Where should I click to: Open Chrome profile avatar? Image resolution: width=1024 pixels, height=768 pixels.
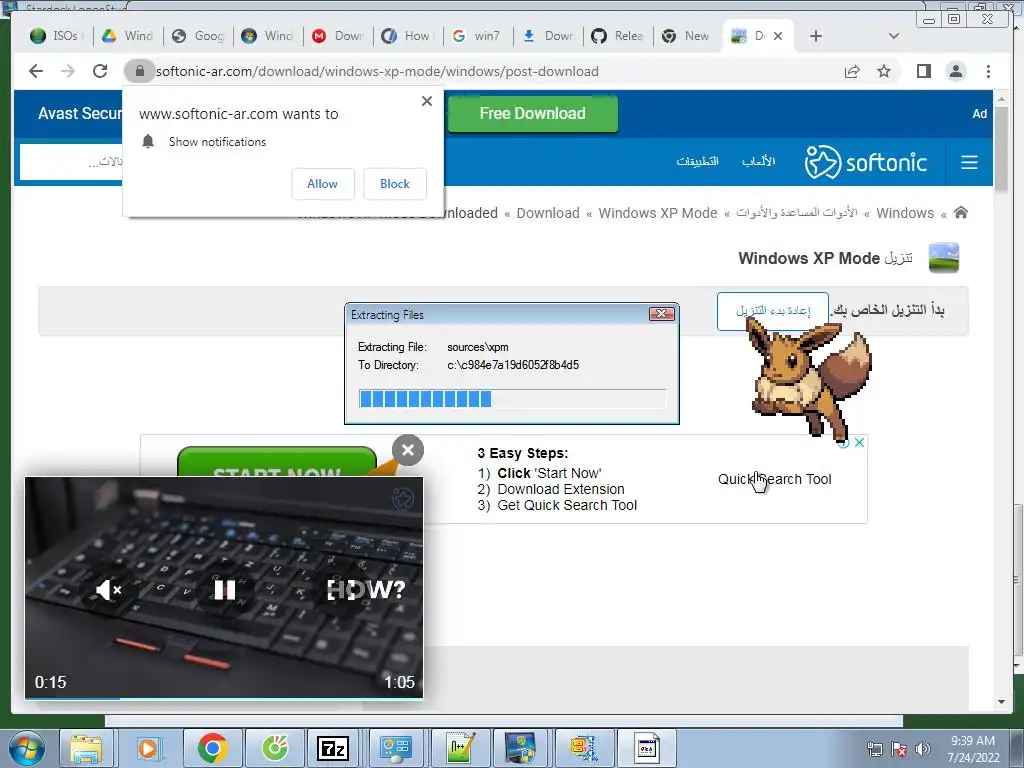click(955, 71)
